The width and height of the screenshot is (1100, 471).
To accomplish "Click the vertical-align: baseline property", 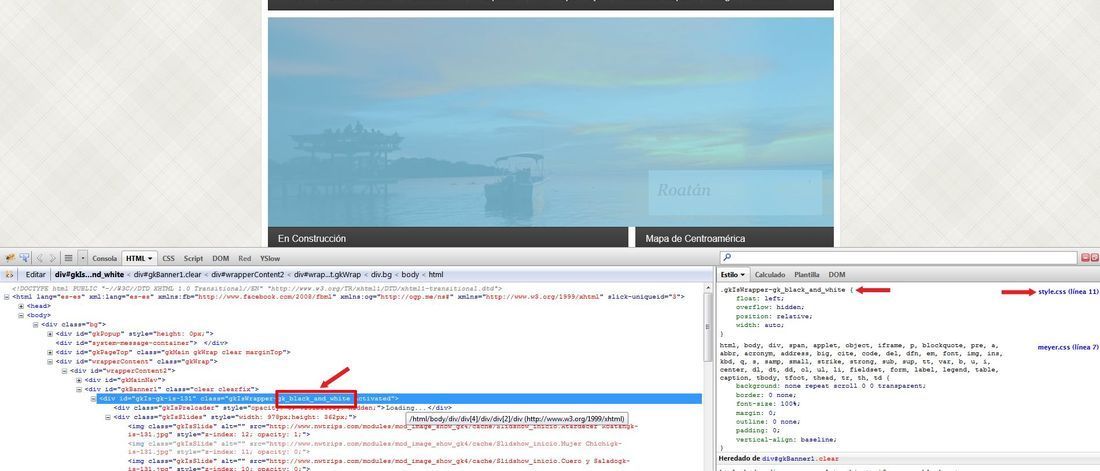I will click(786, 439).
